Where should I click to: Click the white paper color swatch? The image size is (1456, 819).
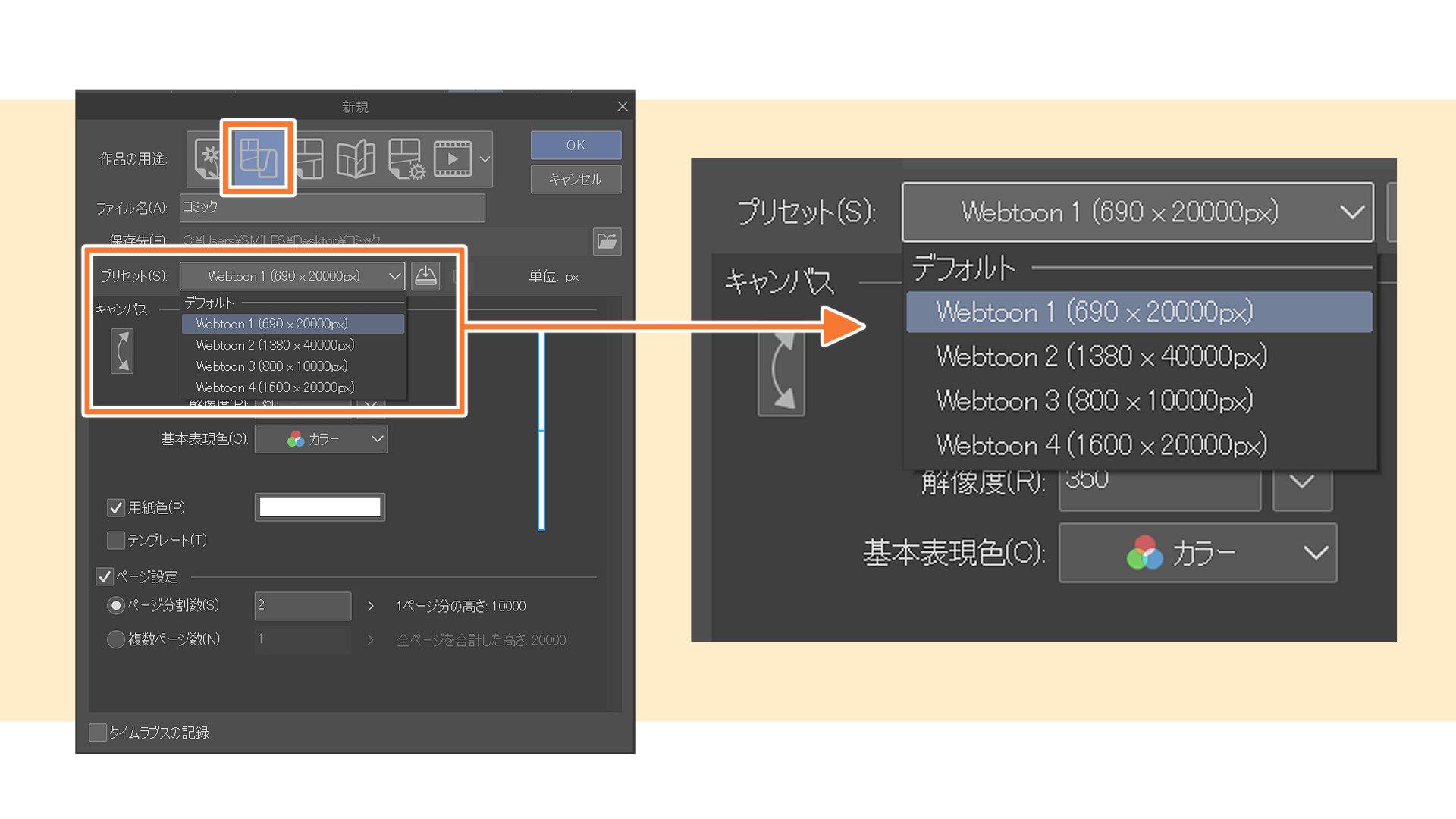point(320,507)
